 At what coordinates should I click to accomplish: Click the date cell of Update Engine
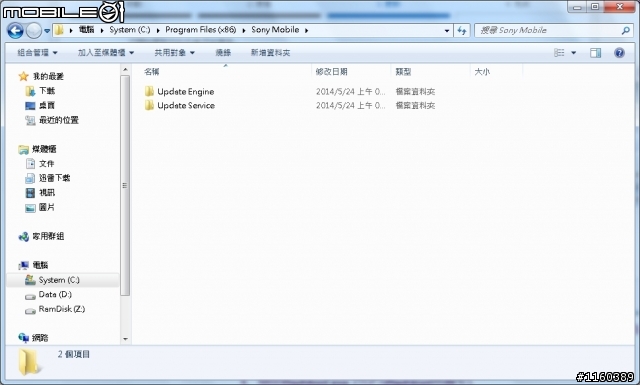[x=350, y=91]
